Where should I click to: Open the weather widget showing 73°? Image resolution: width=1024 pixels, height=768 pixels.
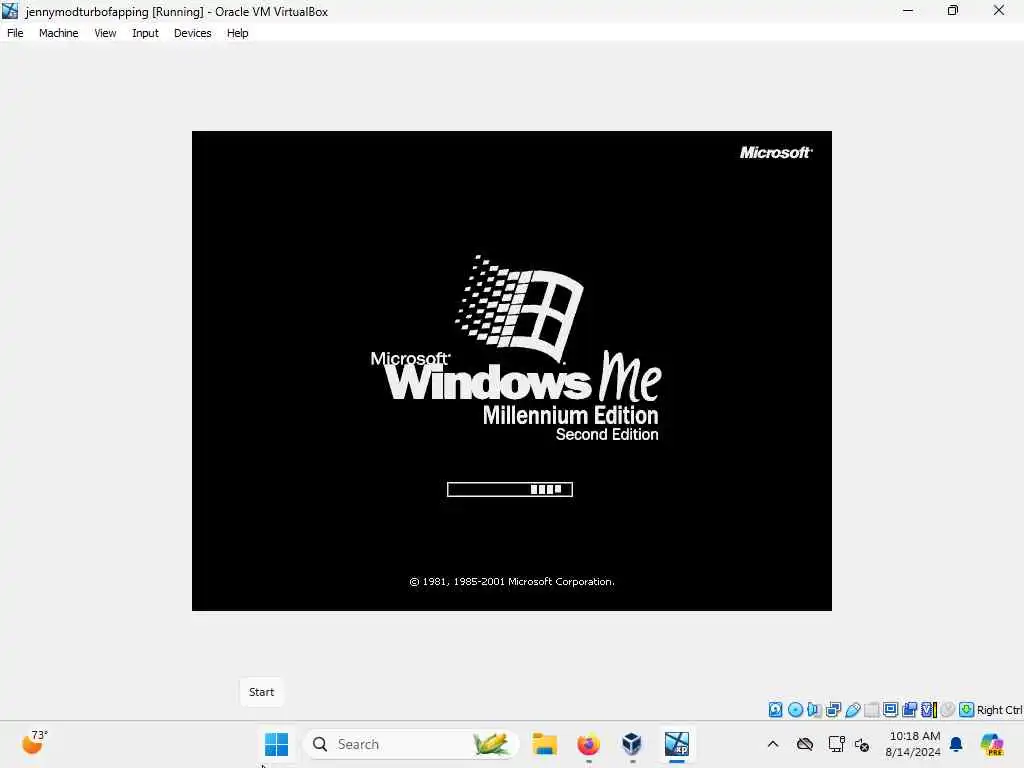tap(35, 743)
